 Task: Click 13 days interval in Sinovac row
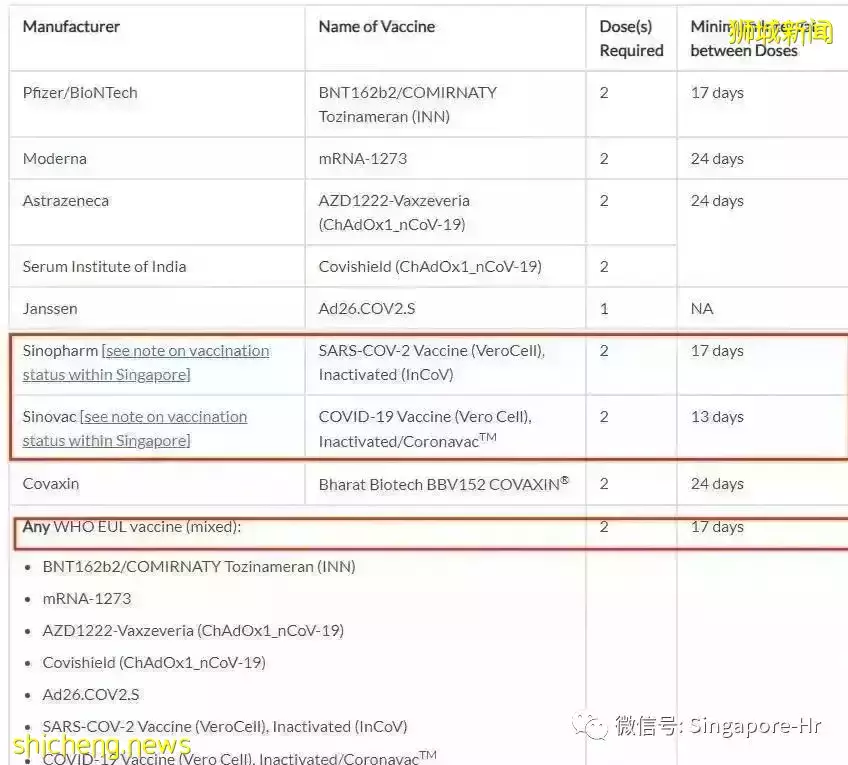click(x=717, y=417)
